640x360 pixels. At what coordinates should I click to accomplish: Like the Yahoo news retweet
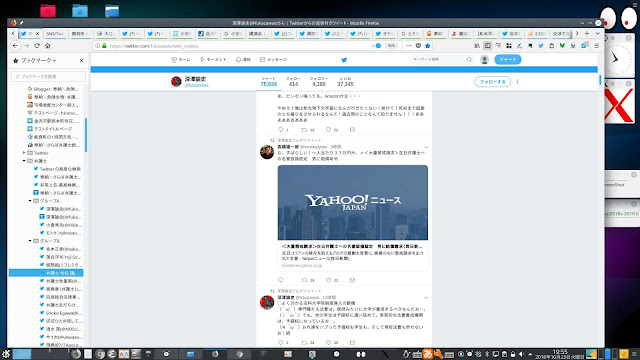328,280
